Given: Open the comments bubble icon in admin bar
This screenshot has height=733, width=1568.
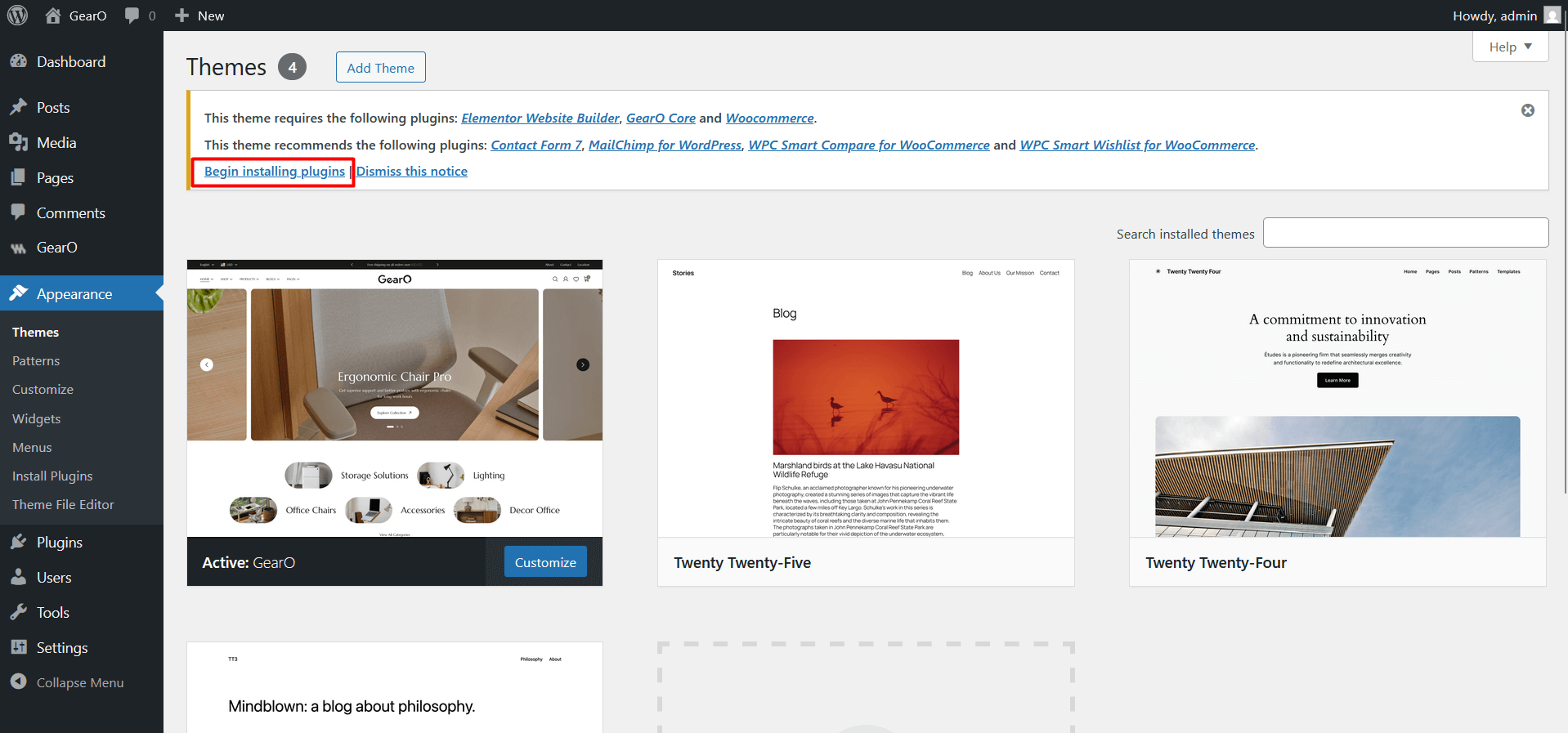Looking at the screenshot, I should point(132,16).
